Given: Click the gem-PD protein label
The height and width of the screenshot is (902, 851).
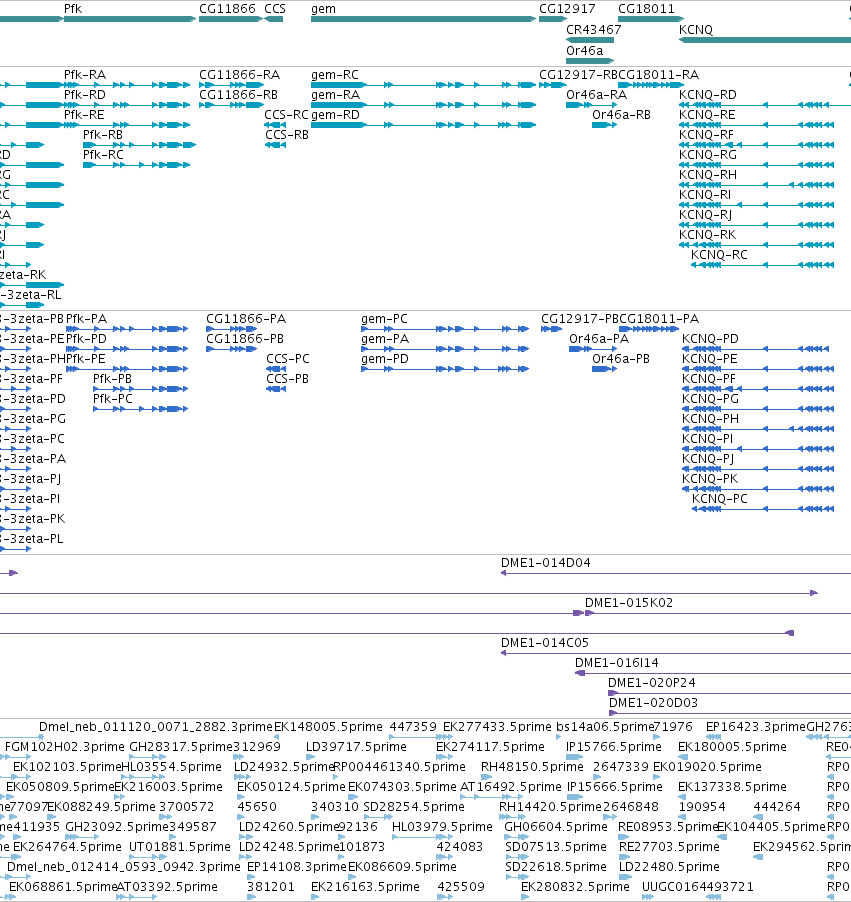Looking at the screenshot, I should click(x=385, y=359).
